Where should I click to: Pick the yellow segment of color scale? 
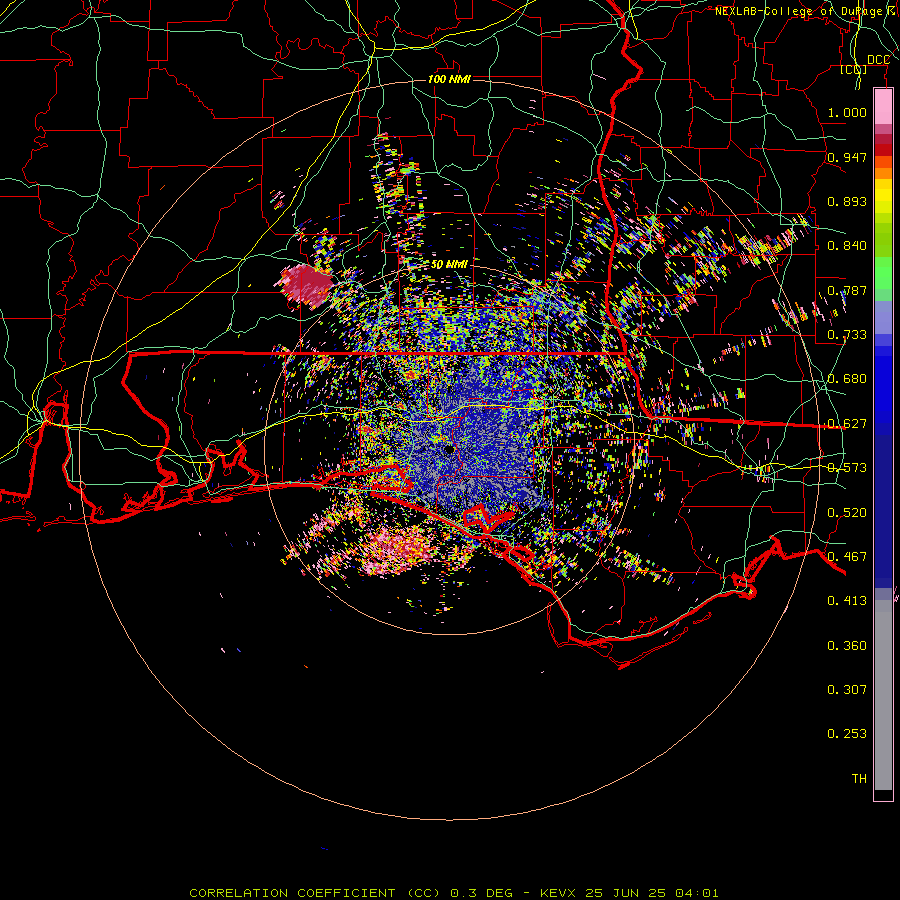883,196
